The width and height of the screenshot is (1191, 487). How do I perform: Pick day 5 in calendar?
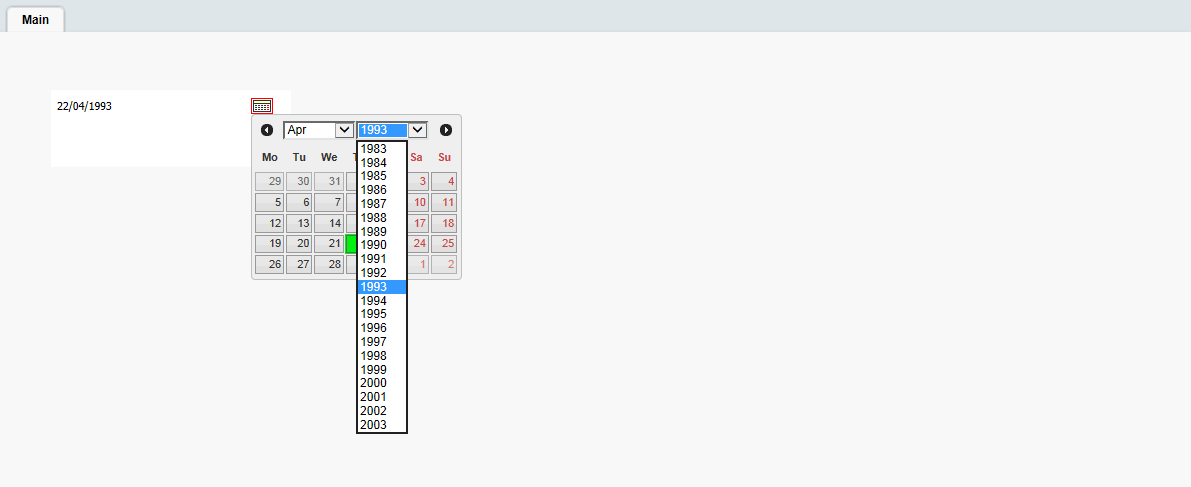(x=270, y=202)
